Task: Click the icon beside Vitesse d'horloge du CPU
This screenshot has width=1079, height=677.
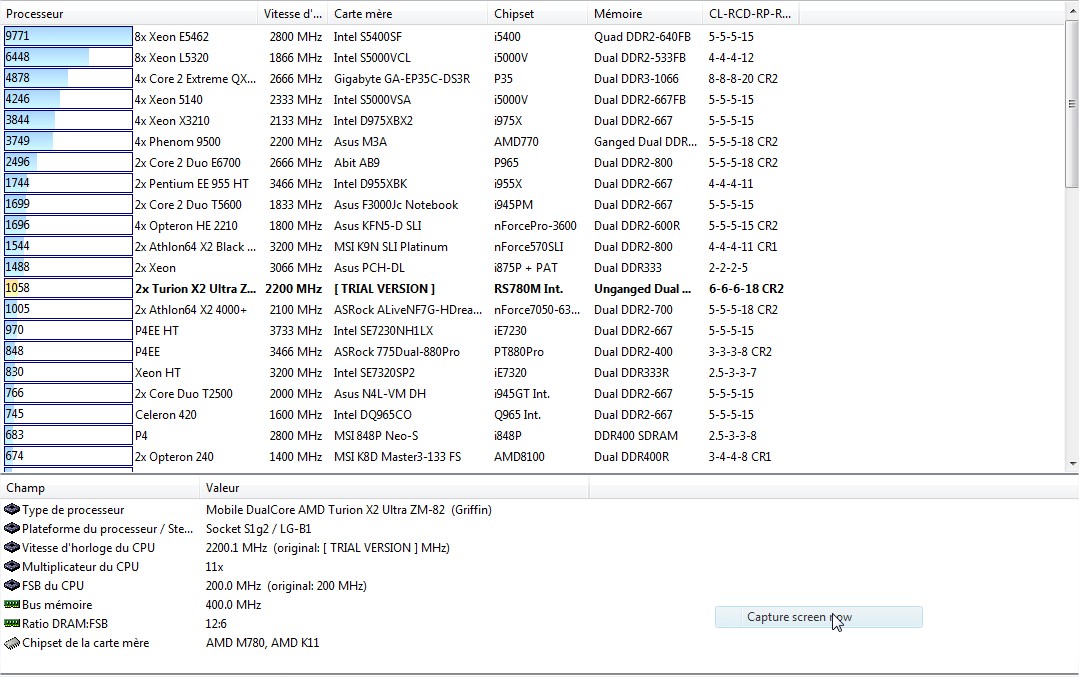Action: click(12, 548)
